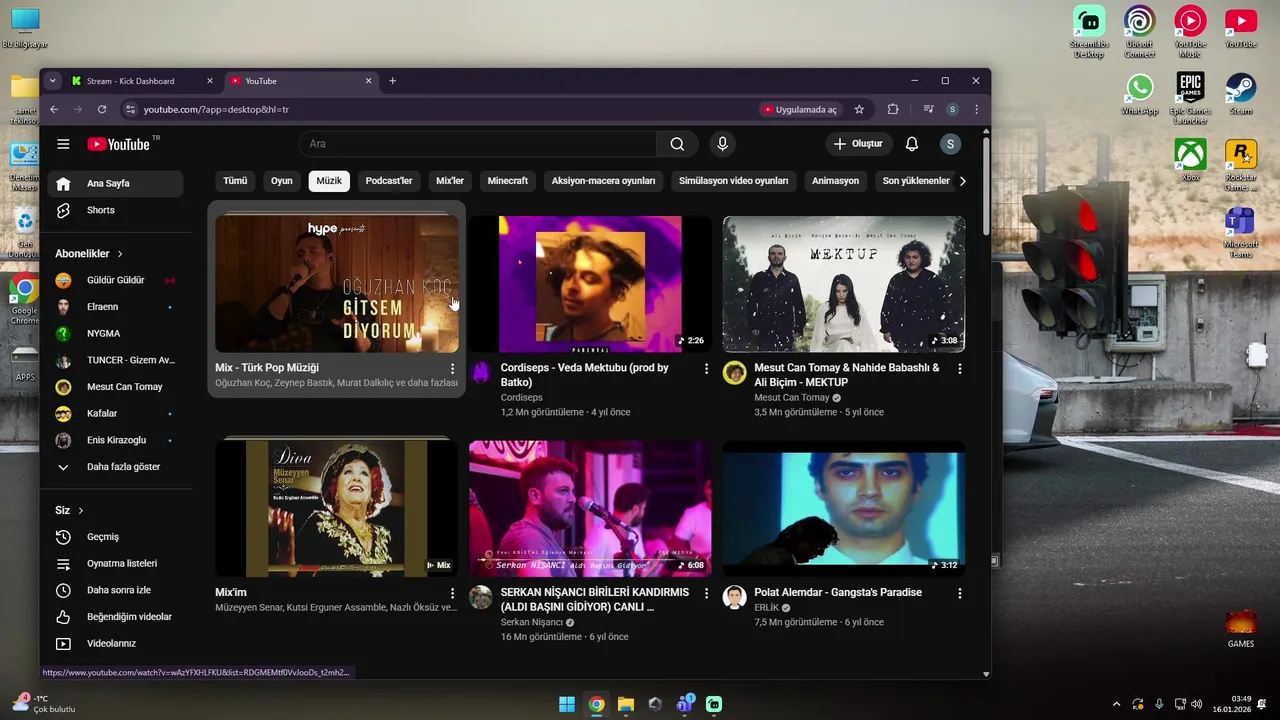
Task: Open Epic Games Launcher desktop shortcut
Action: point(1190,98)
